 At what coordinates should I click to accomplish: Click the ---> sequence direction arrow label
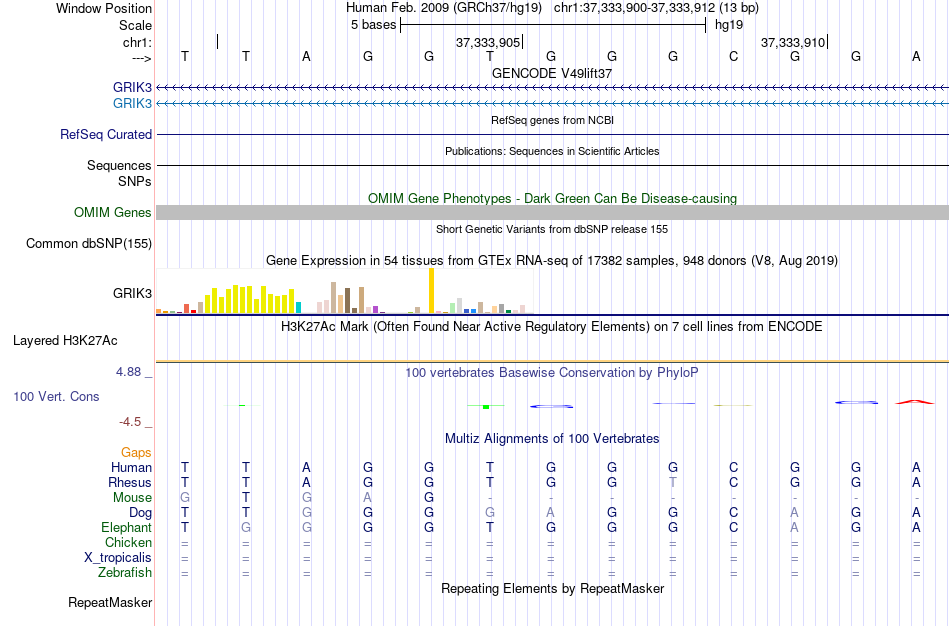(141, 58)
